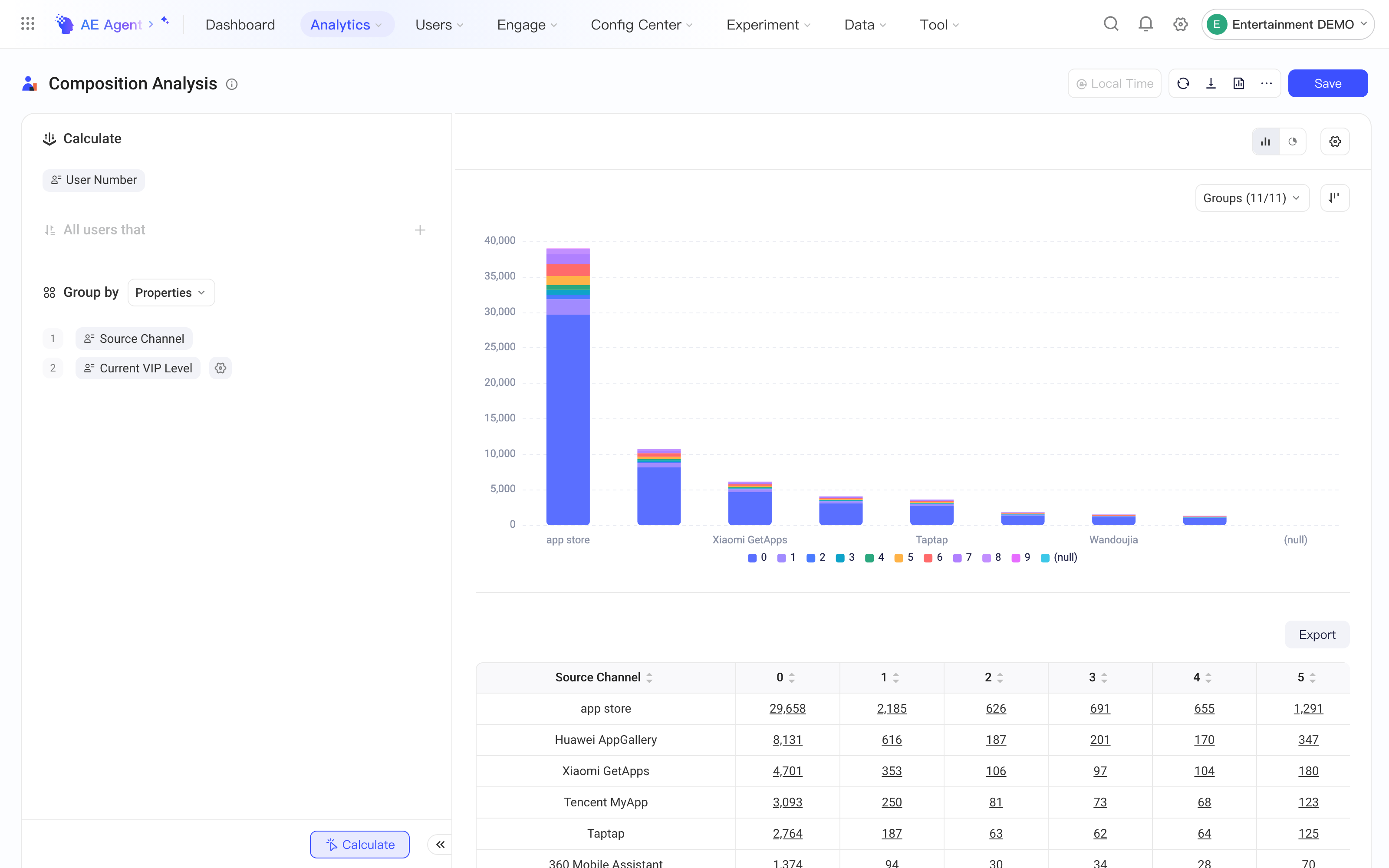Click the Export button
Image resolution: width=1389 pixels, height=868 pixels.
pos(1317,635)
